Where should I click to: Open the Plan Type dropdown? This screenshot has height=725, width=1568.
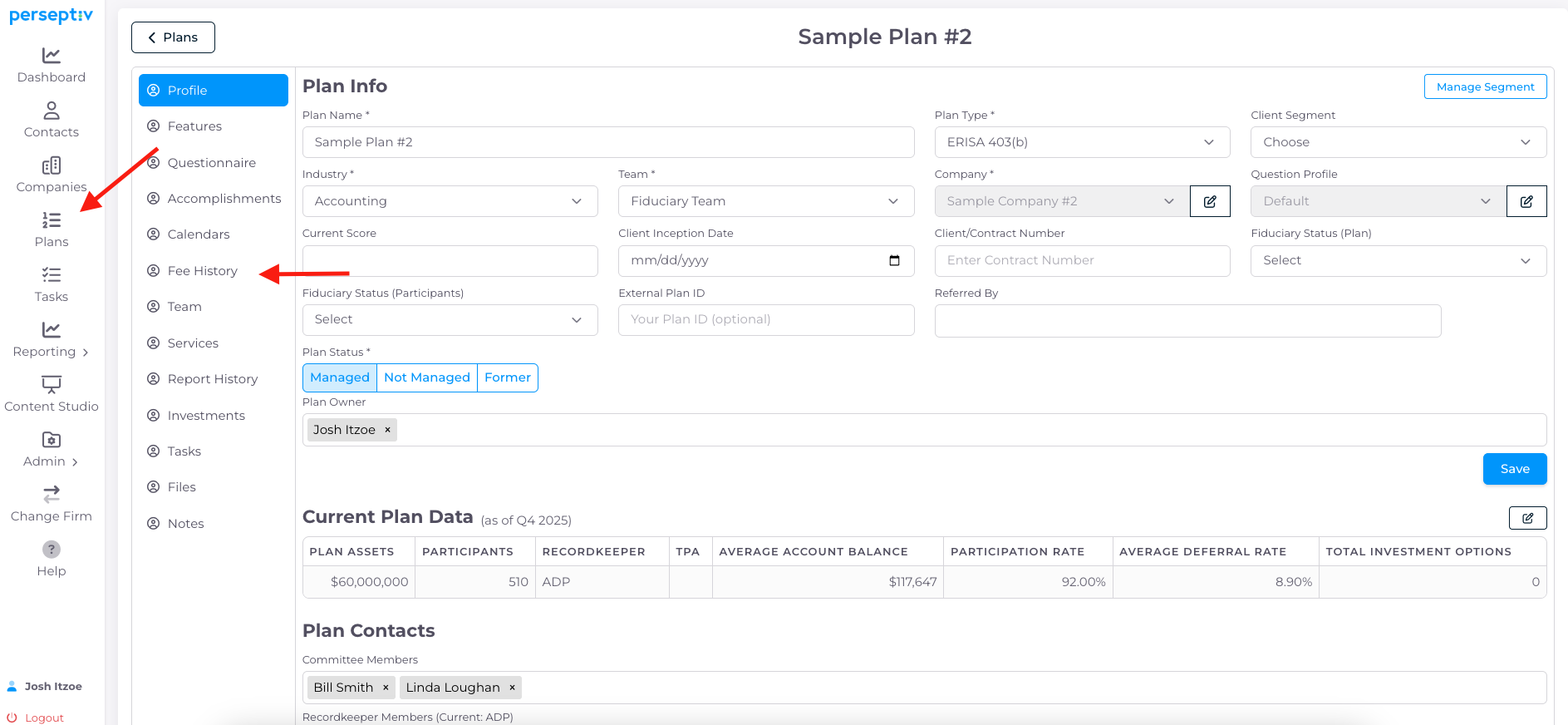pos(1082,142)
